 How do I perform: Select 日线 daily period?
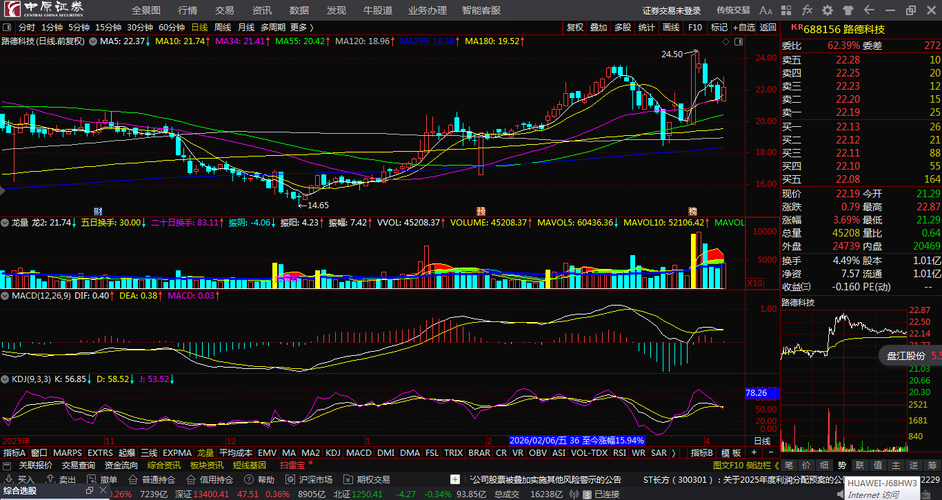click(199, 27)
